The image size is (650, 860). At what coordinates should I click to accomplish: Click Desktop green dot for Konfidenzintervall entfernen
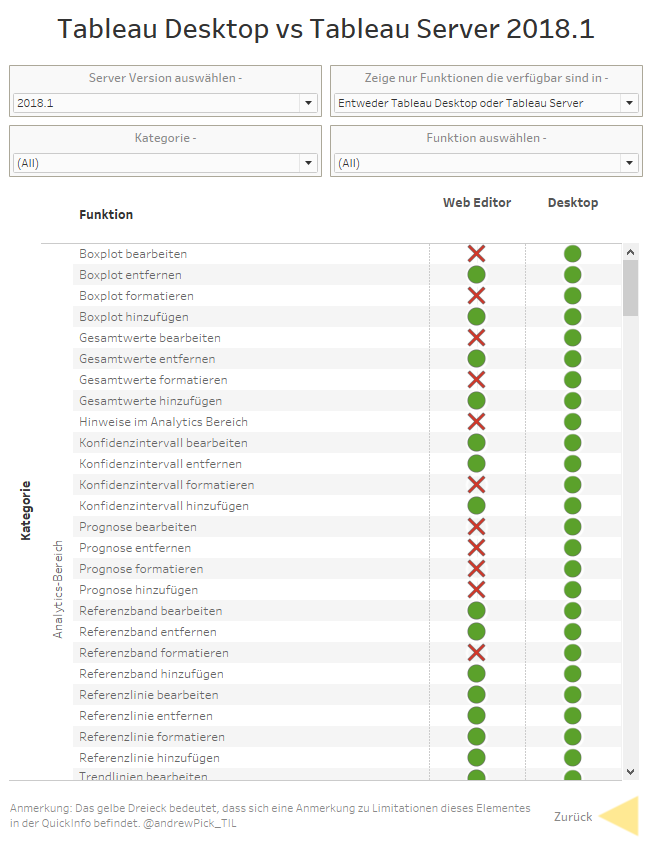pyautogui.click(x=573, y=464)
